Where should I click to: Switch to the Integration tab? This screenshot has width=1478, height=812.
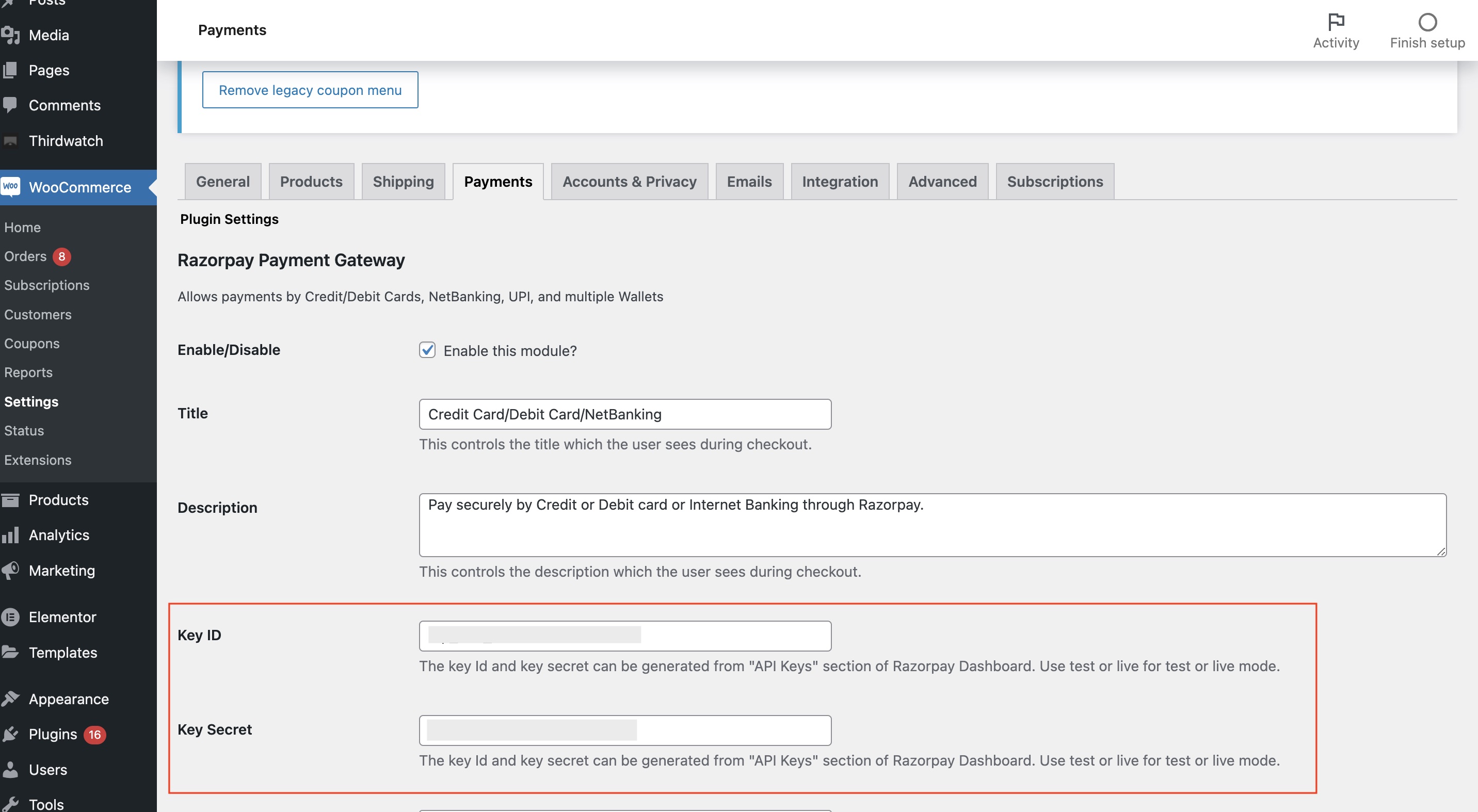(840, 181)
